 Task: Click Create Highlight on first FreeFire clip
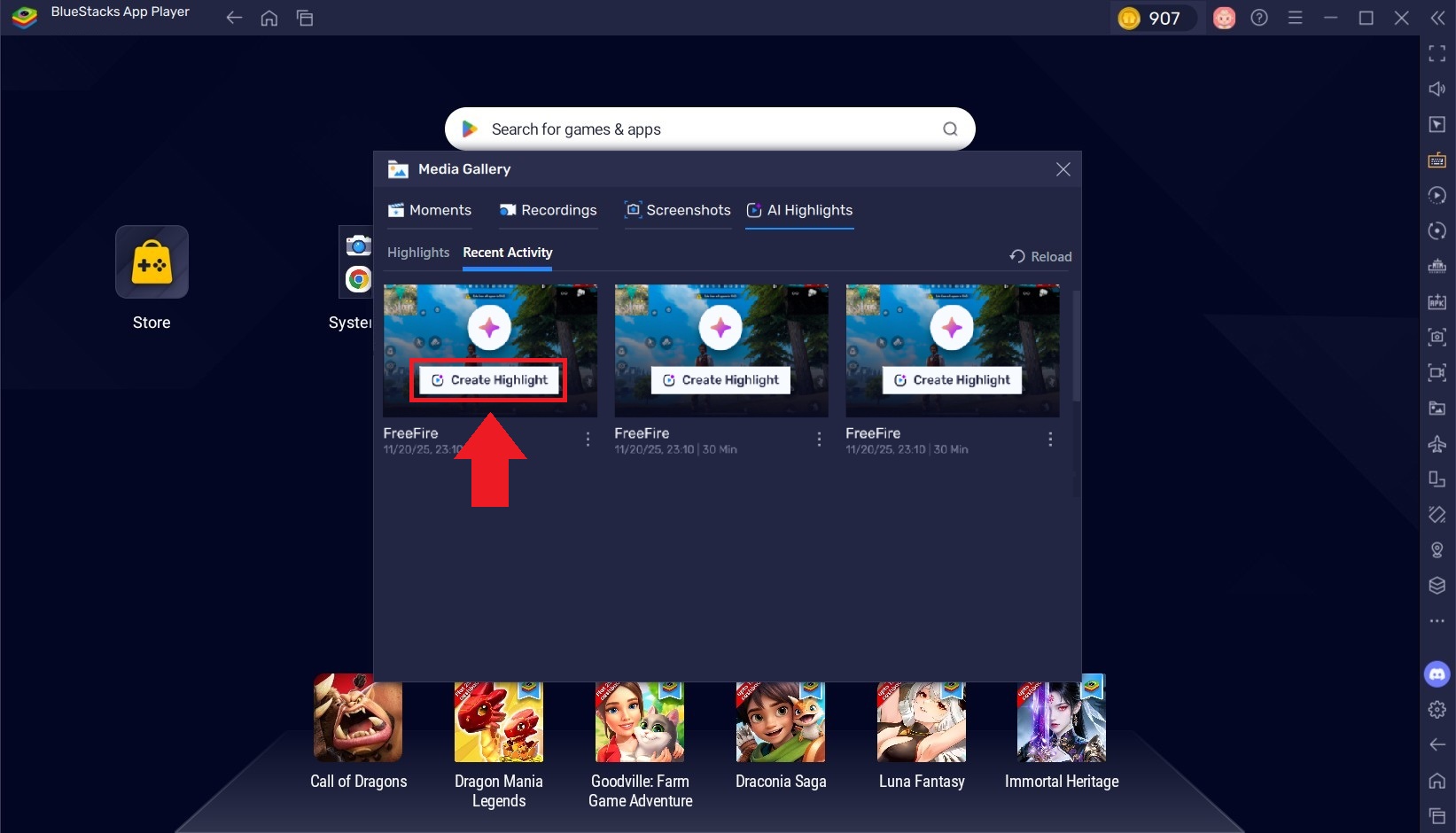pyautogui.click(x=489, y=380)
